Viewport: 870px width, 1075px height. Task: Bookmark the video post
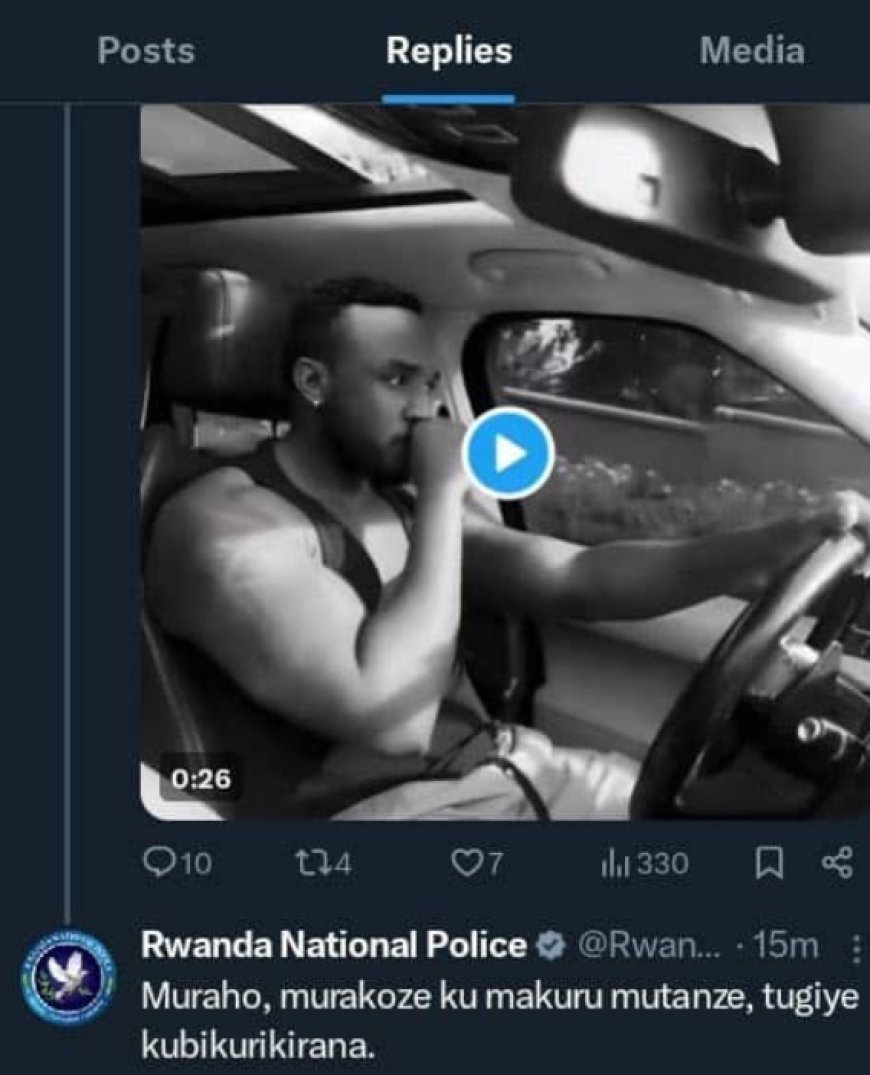click(x=774, y=863)
